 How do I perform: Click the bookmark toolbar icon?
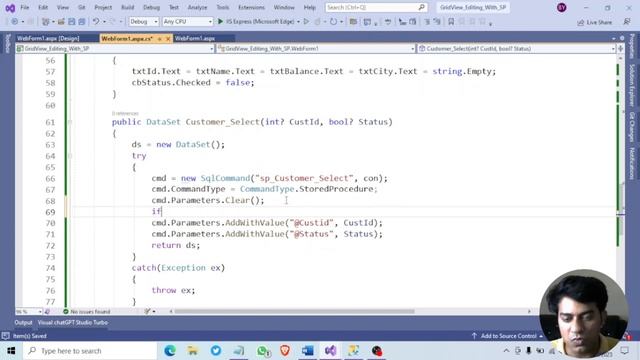(x=451, y=22)
